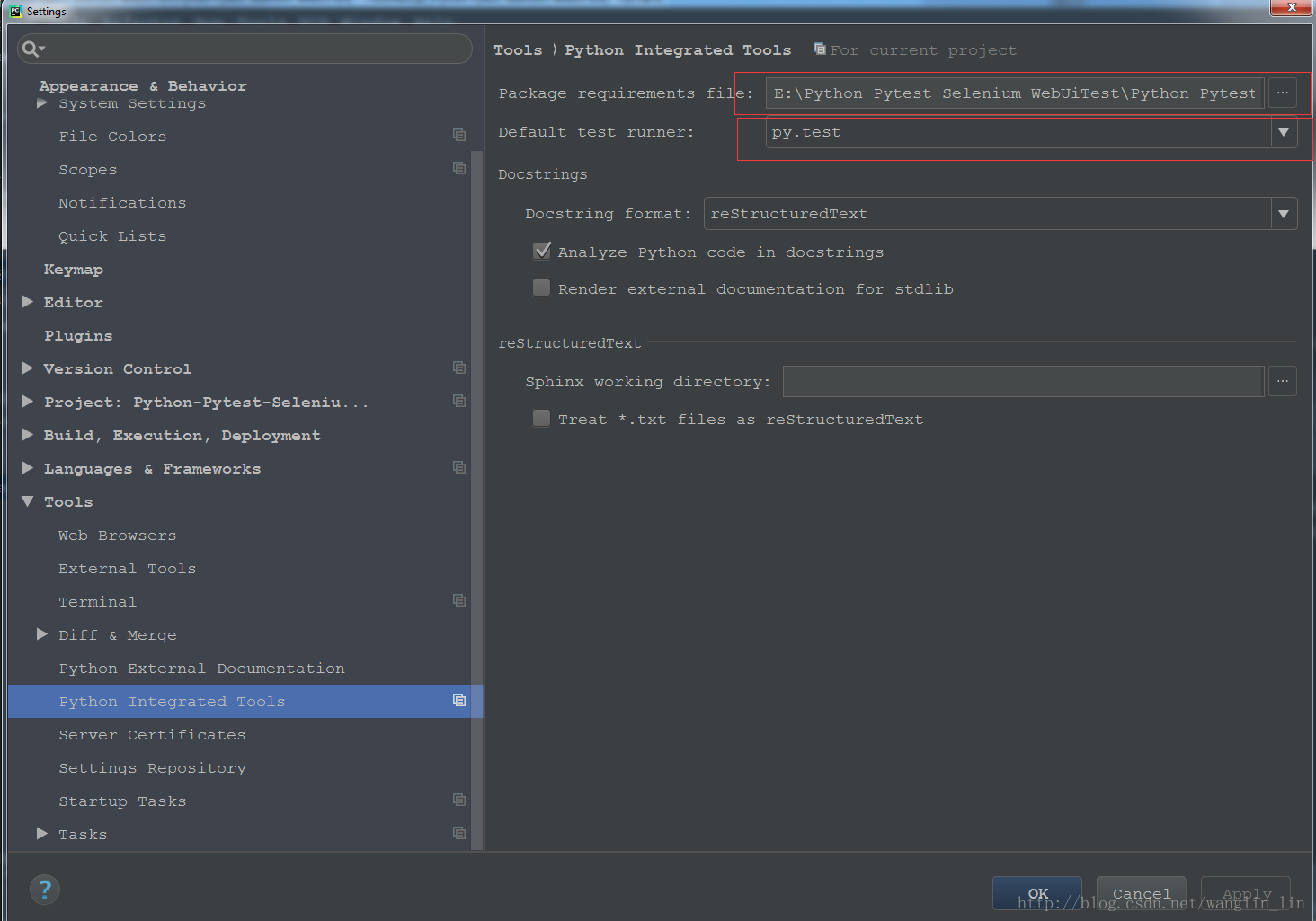Collapse the Tools section

[28, 501]
